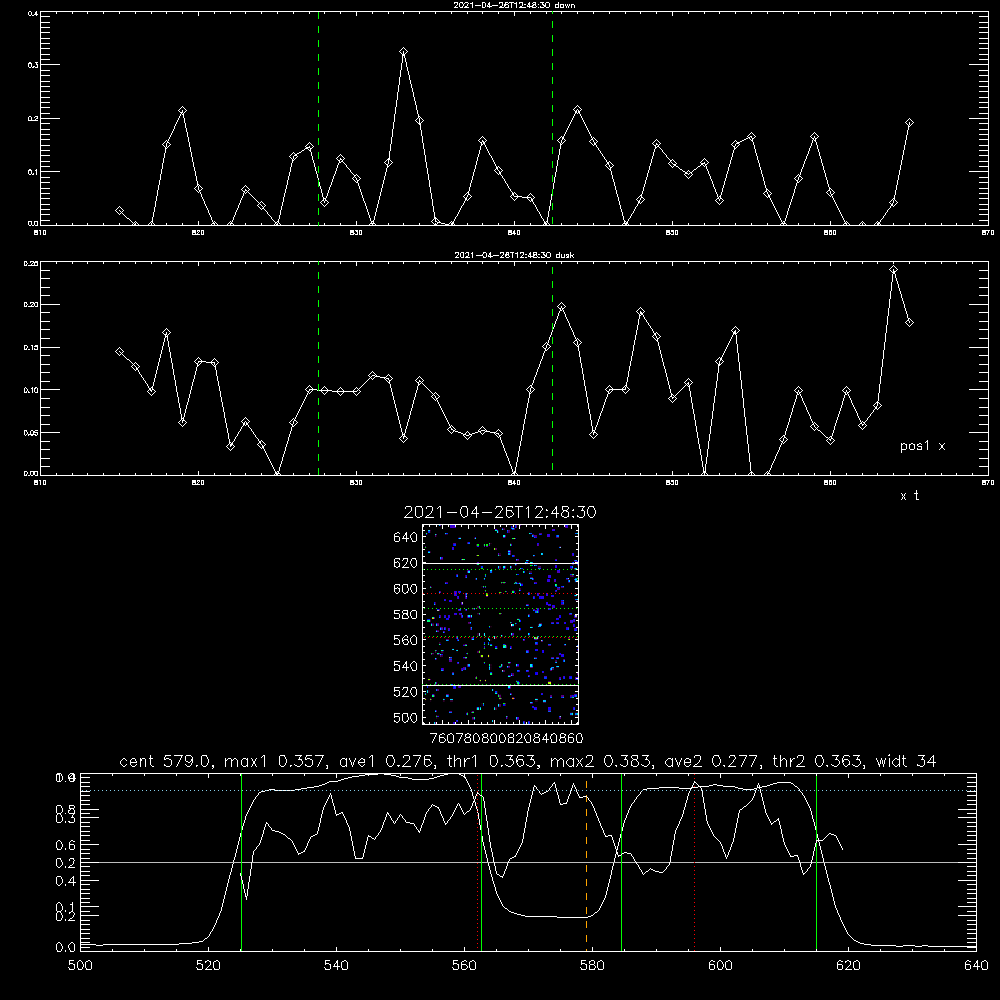This screenshot has height=1000, width=1000.
Task: Click left green dashed marker in dawn plot
Action: click(318, 118)
